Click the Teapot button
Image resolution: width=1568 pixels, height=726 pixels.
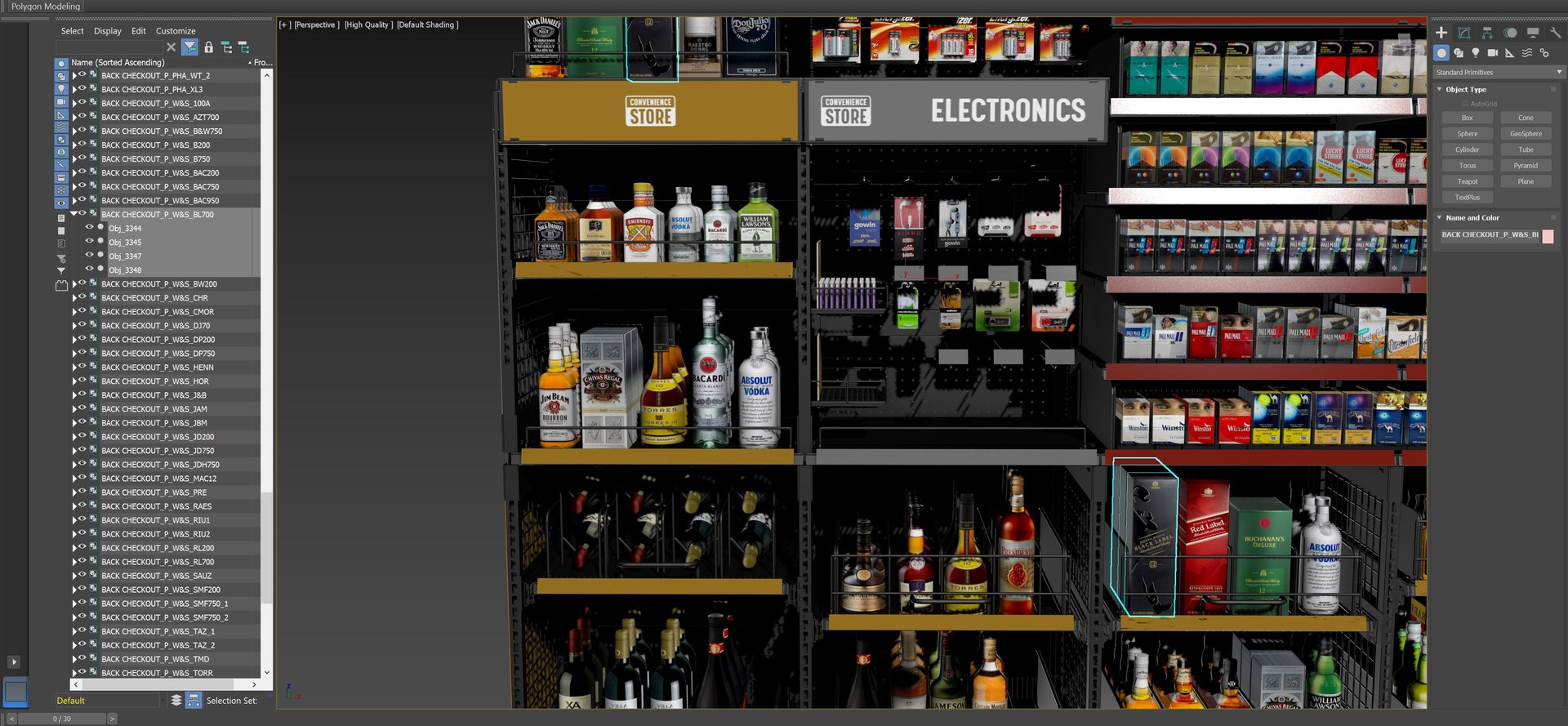point(1468,181)
